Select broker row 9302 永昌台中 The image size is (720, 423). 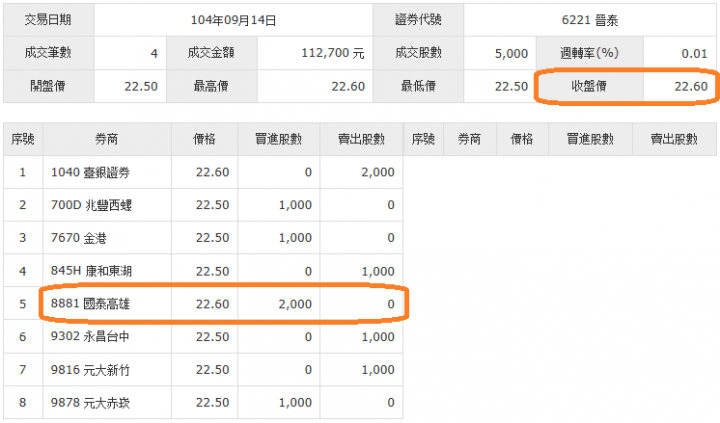[x=203, y=337]
